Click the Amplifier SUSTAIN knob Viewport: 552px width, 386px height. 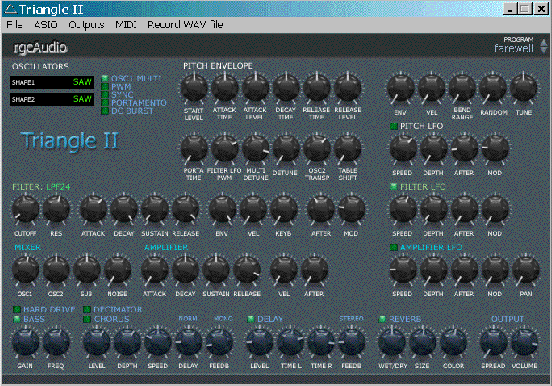[x=216, y=270]
